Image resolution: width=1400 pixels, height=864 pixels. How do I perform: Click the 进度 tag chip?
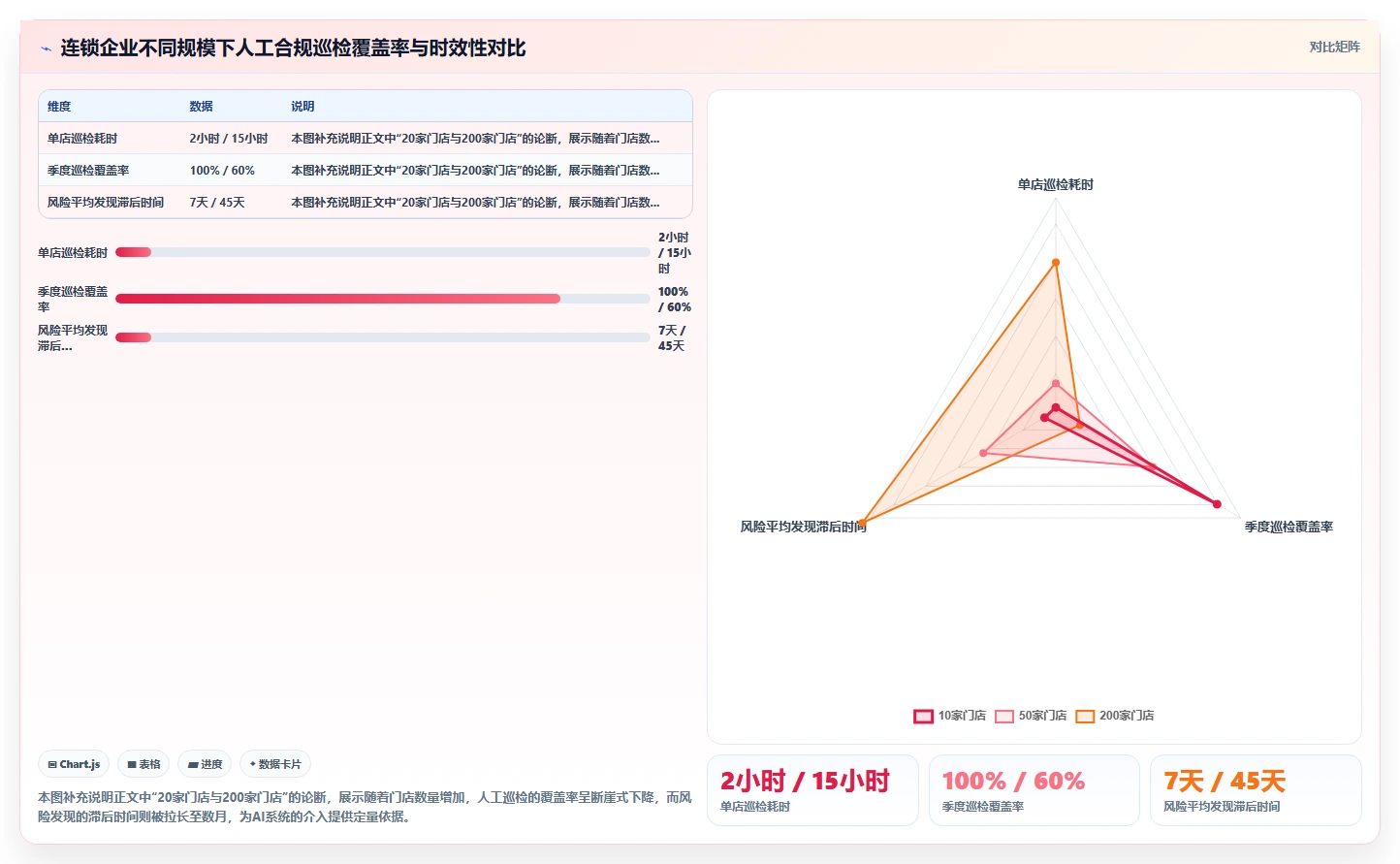click(x=205, y=764)
